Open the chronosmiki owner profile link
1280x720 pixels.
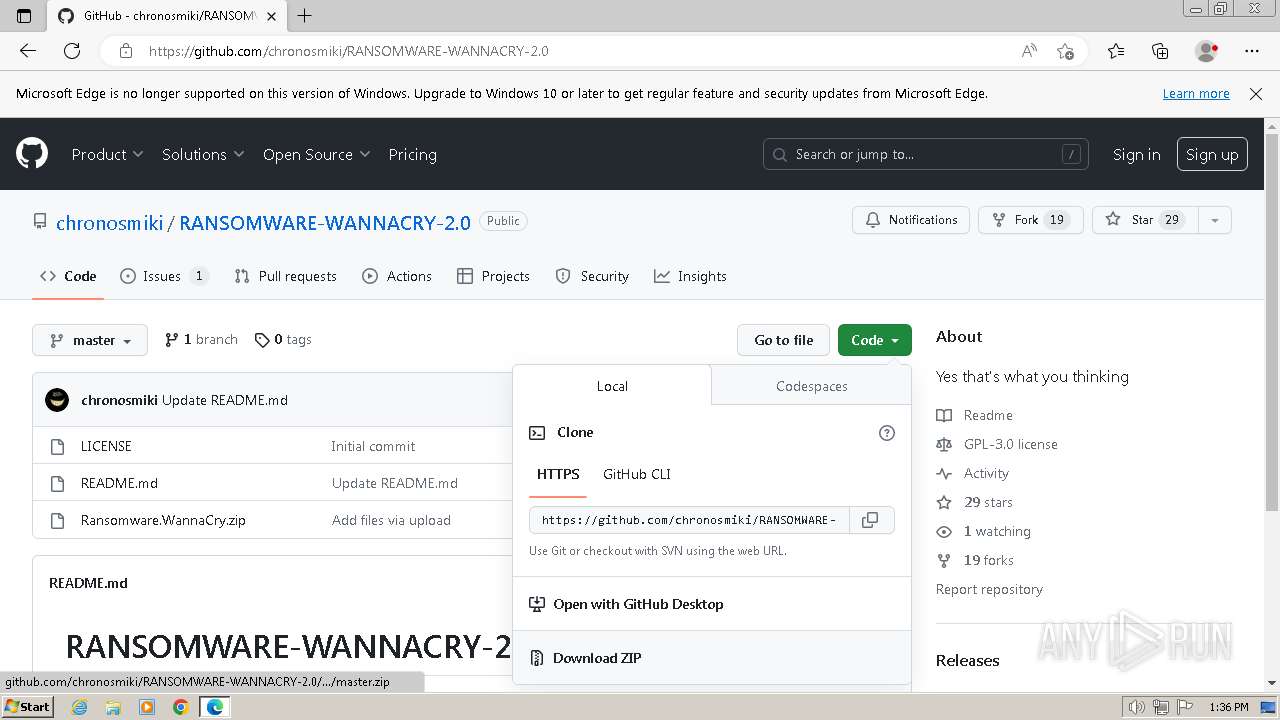(x=109, y=223)
